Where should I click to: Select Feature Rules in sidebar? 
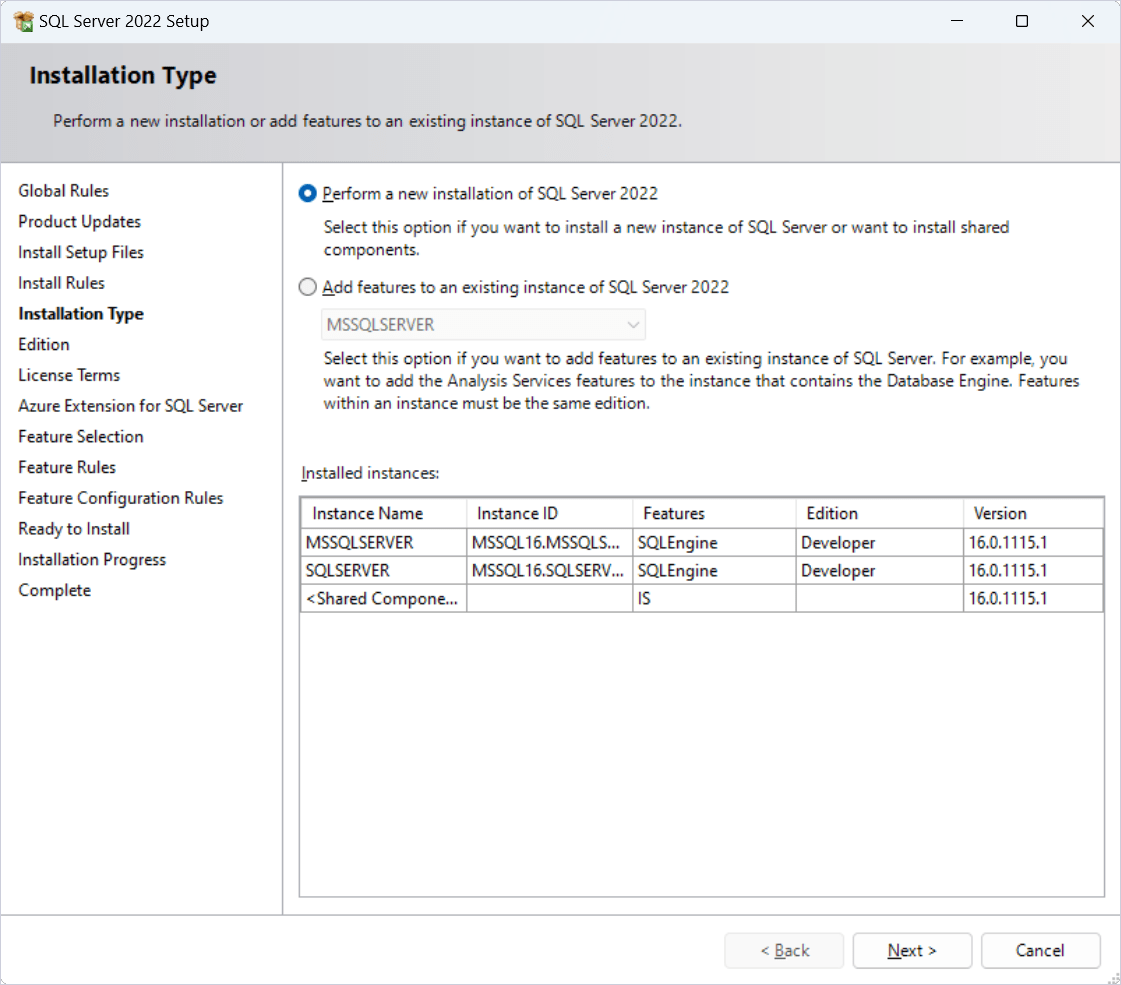tap(67, 467)
